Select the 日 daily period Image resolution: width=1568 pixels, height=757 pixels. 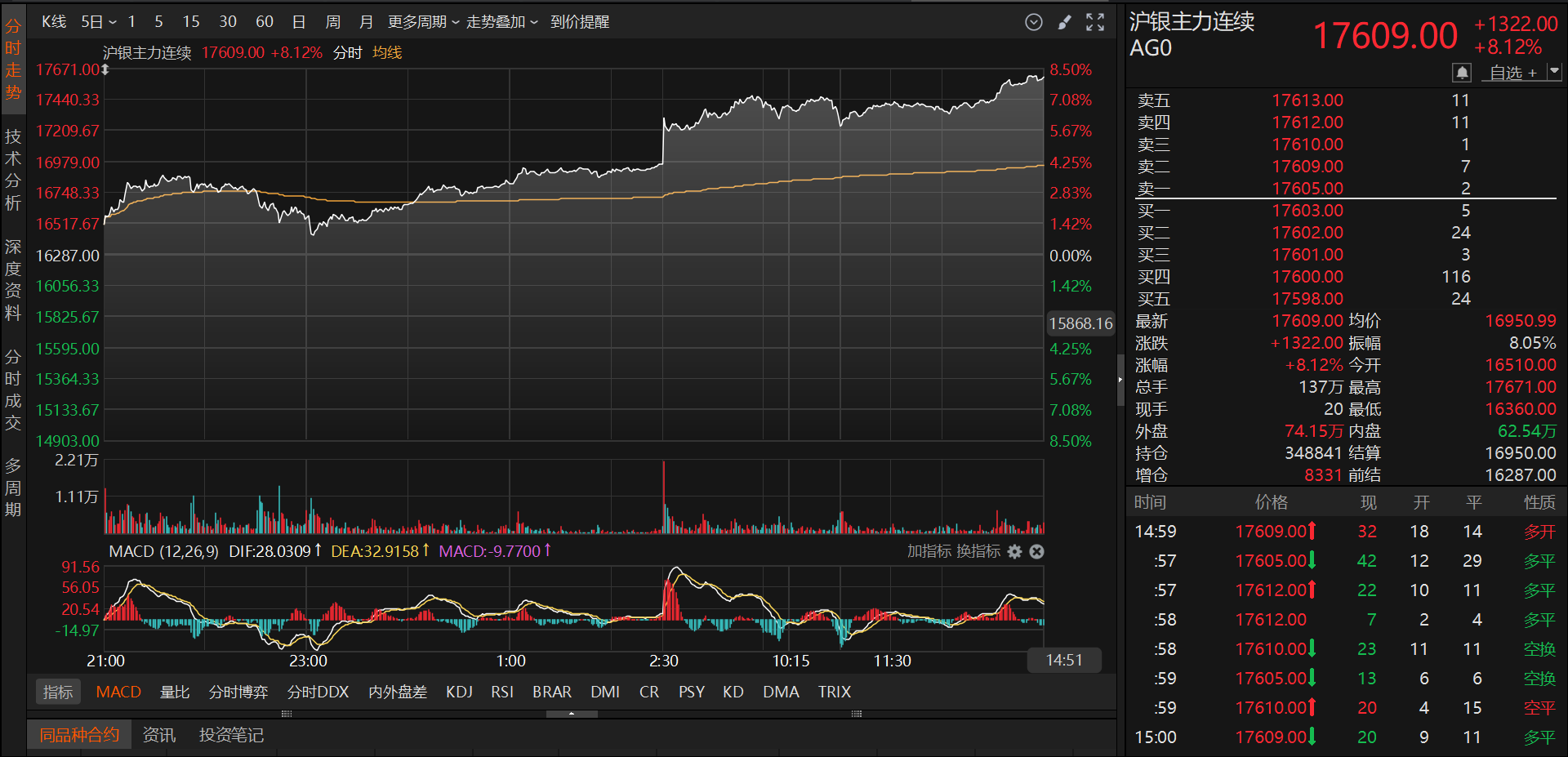point(299,22)
